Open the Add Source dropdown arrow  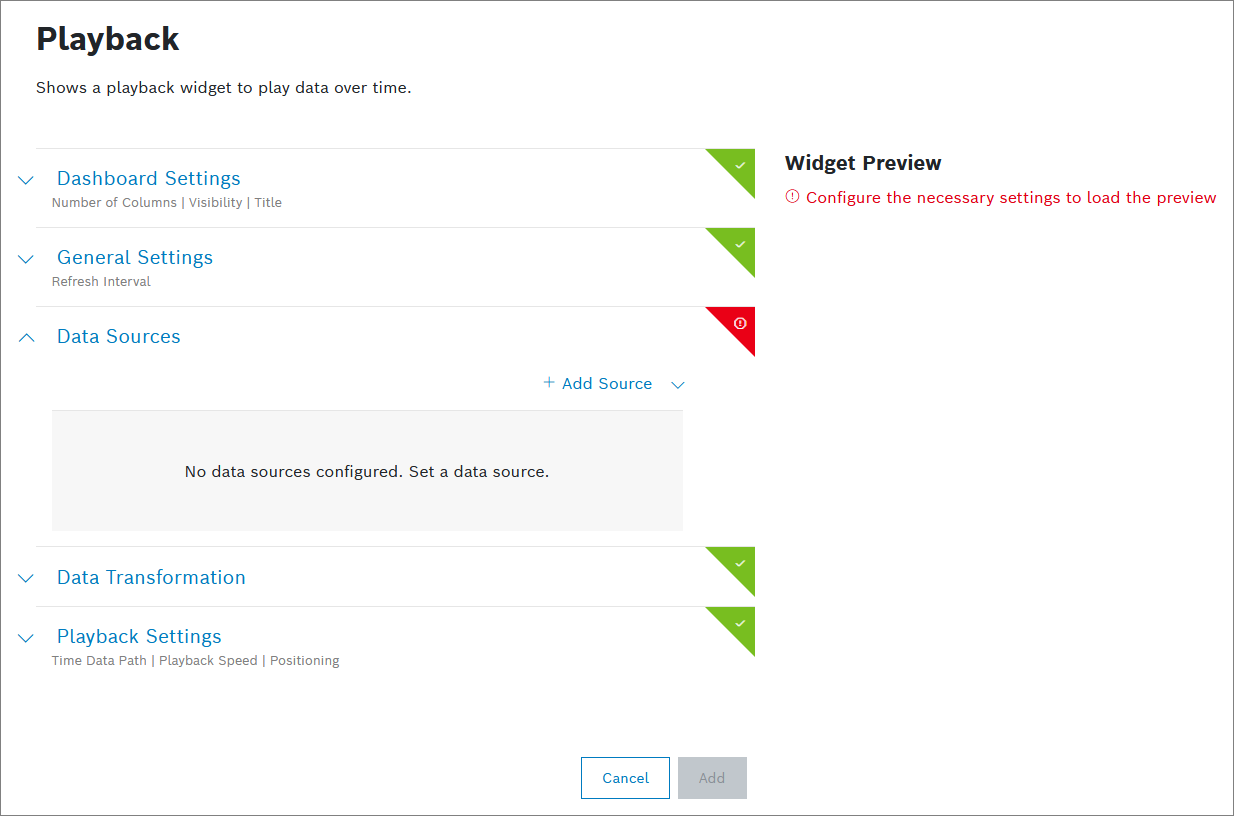click(678, 385)
